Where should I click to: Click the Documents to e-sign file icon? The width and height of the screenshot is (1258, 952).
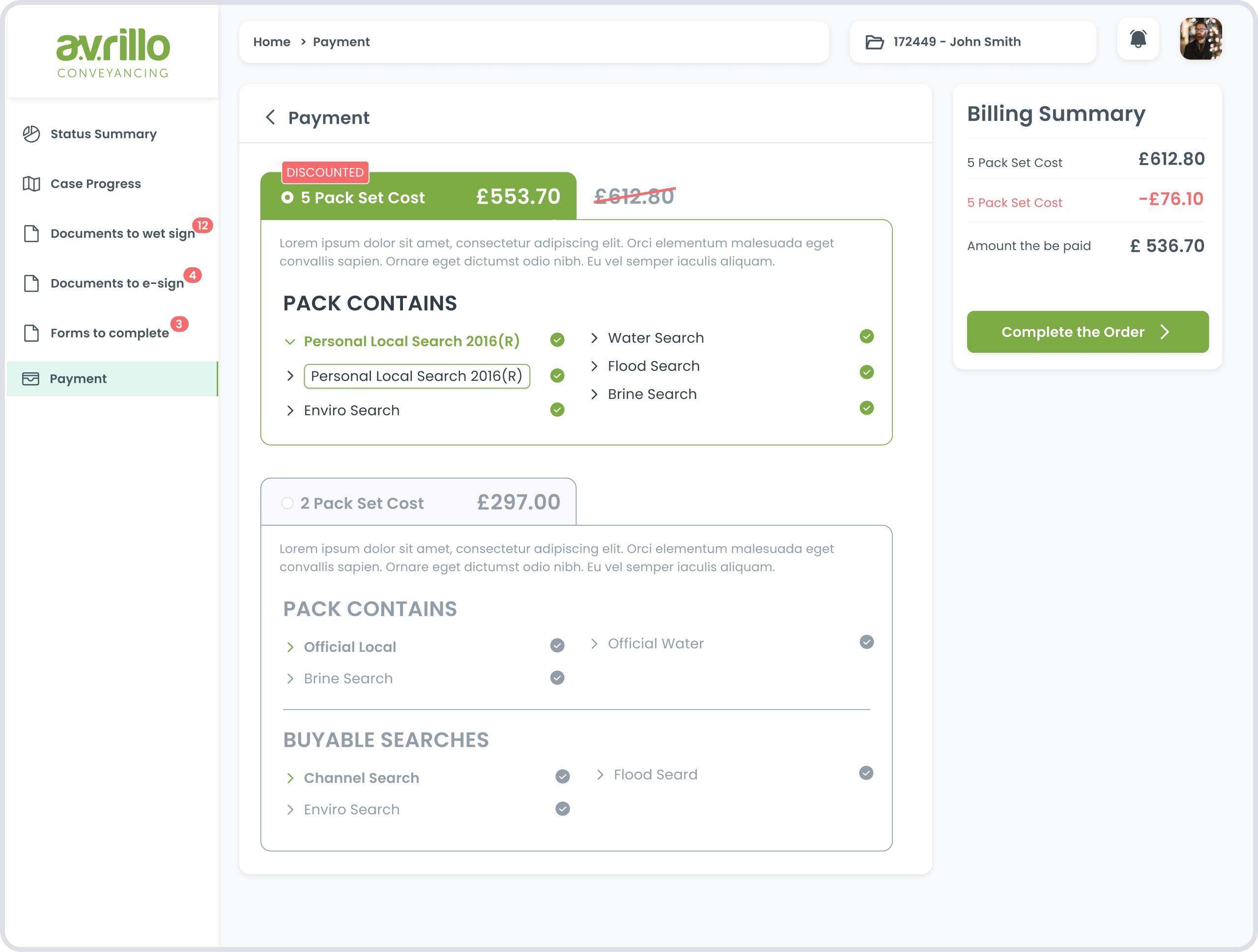31,283
